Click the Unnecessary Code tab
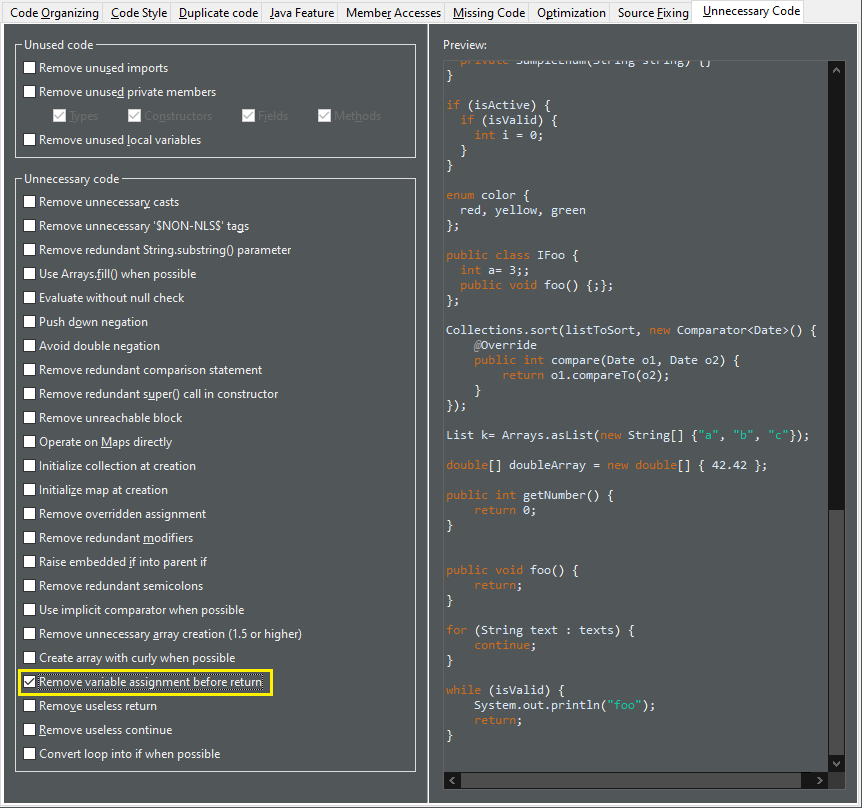Viewport: 862px width, 808px height. [x=751, y=11]
